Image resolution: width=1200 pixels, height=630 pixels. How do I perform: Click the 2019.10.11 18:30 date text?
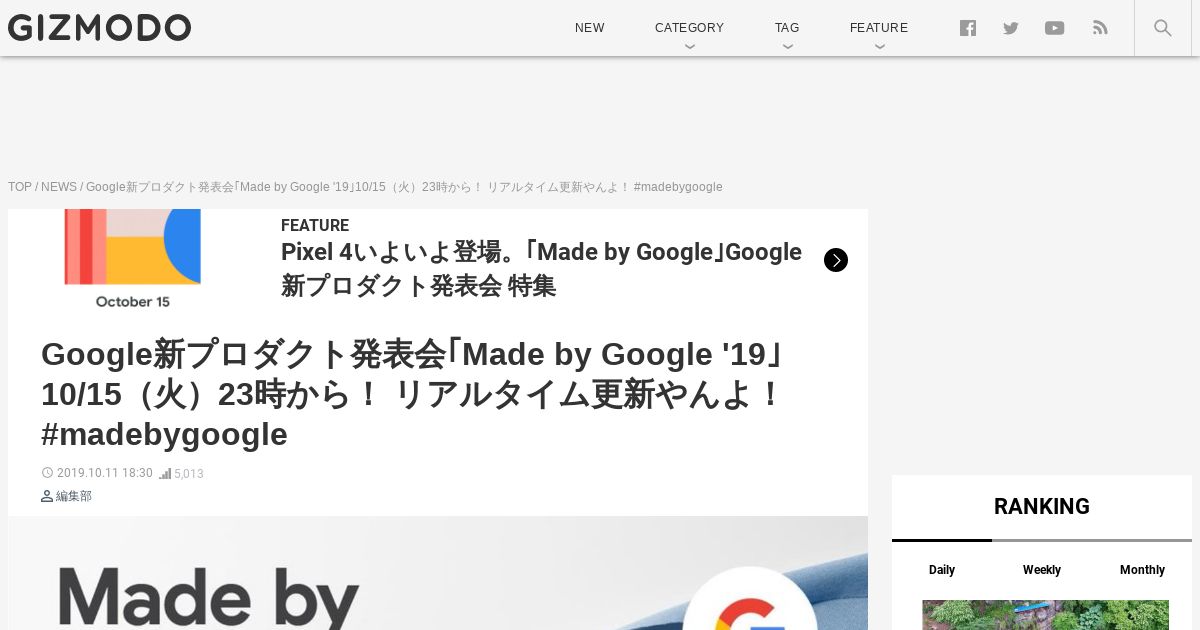pyautogui.click(x=105, y=473)
